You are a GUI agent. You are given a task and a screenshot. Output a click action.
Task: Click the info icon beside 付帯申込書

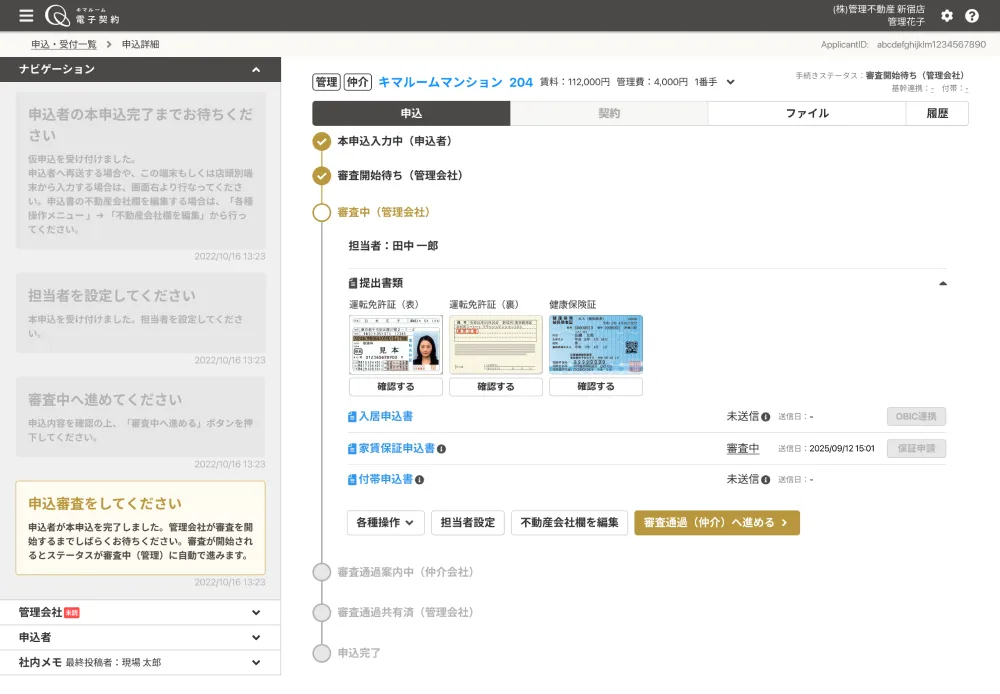(420, 480)
